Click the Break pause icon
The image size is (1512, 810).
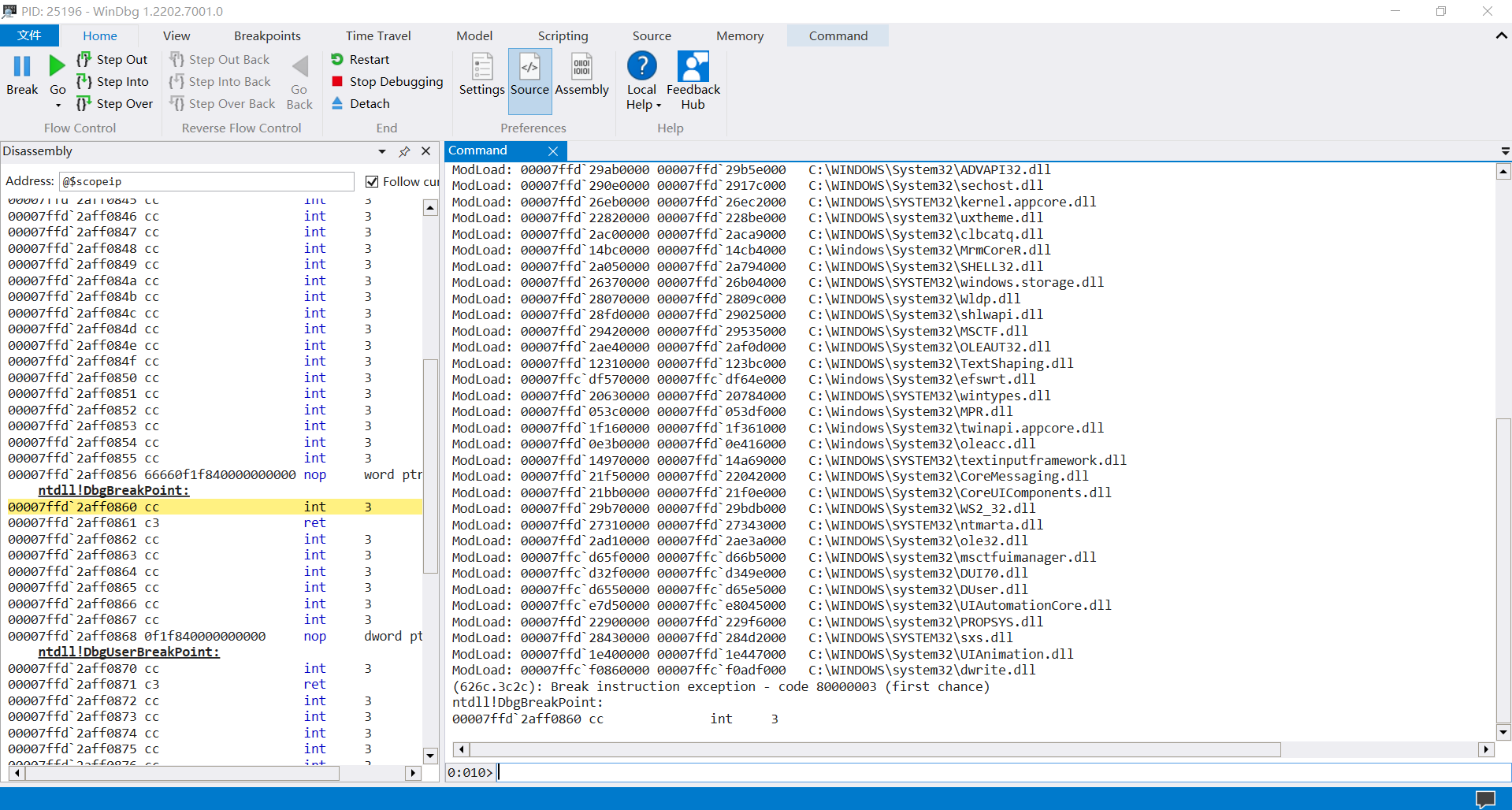coord(22,66)
